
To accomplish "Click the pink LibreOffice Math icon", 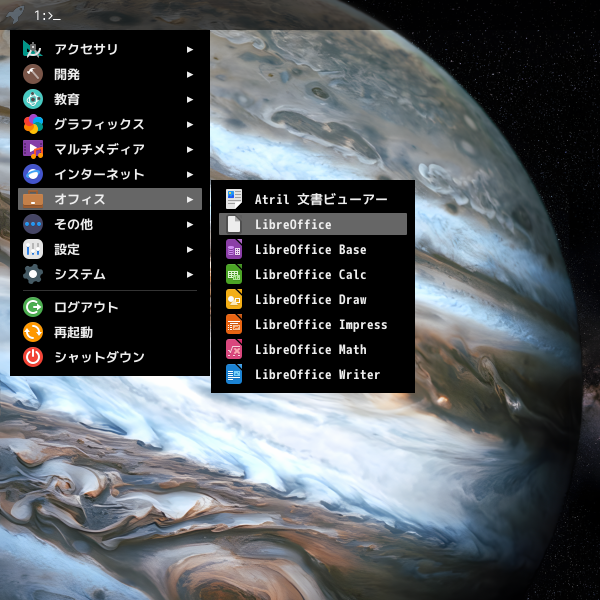I will [x=234, y=349].
